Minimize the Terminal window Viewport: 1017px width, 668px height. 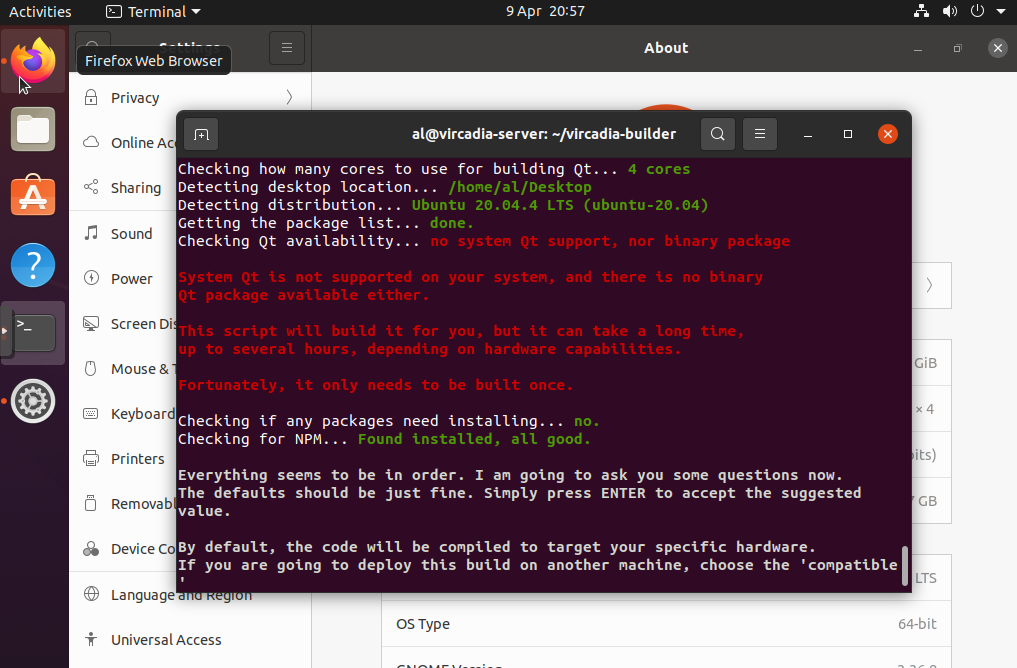[808, 134]
